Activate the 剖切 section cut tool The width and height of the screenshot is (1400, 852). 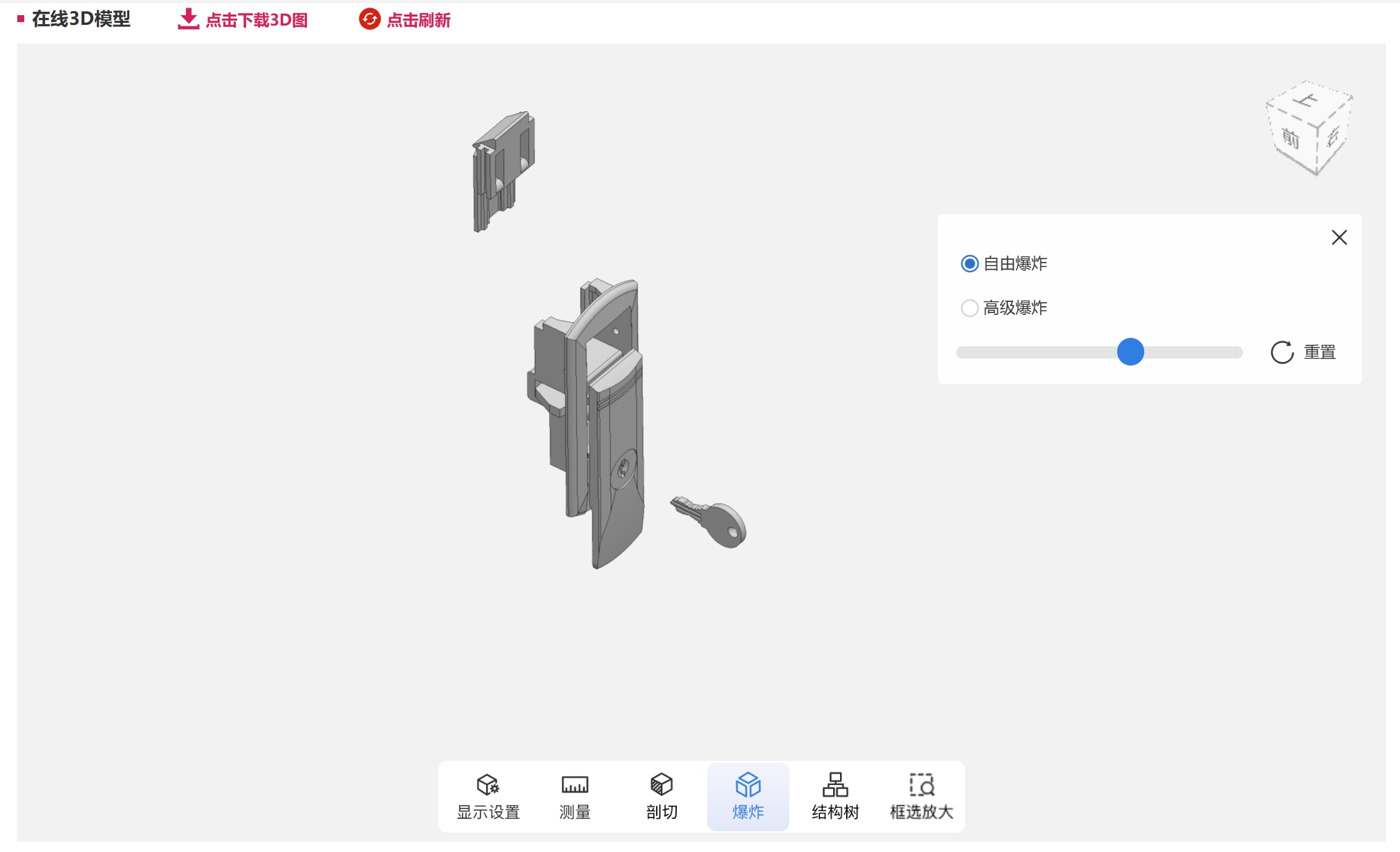pyautogui.click(x=662, y=797)
